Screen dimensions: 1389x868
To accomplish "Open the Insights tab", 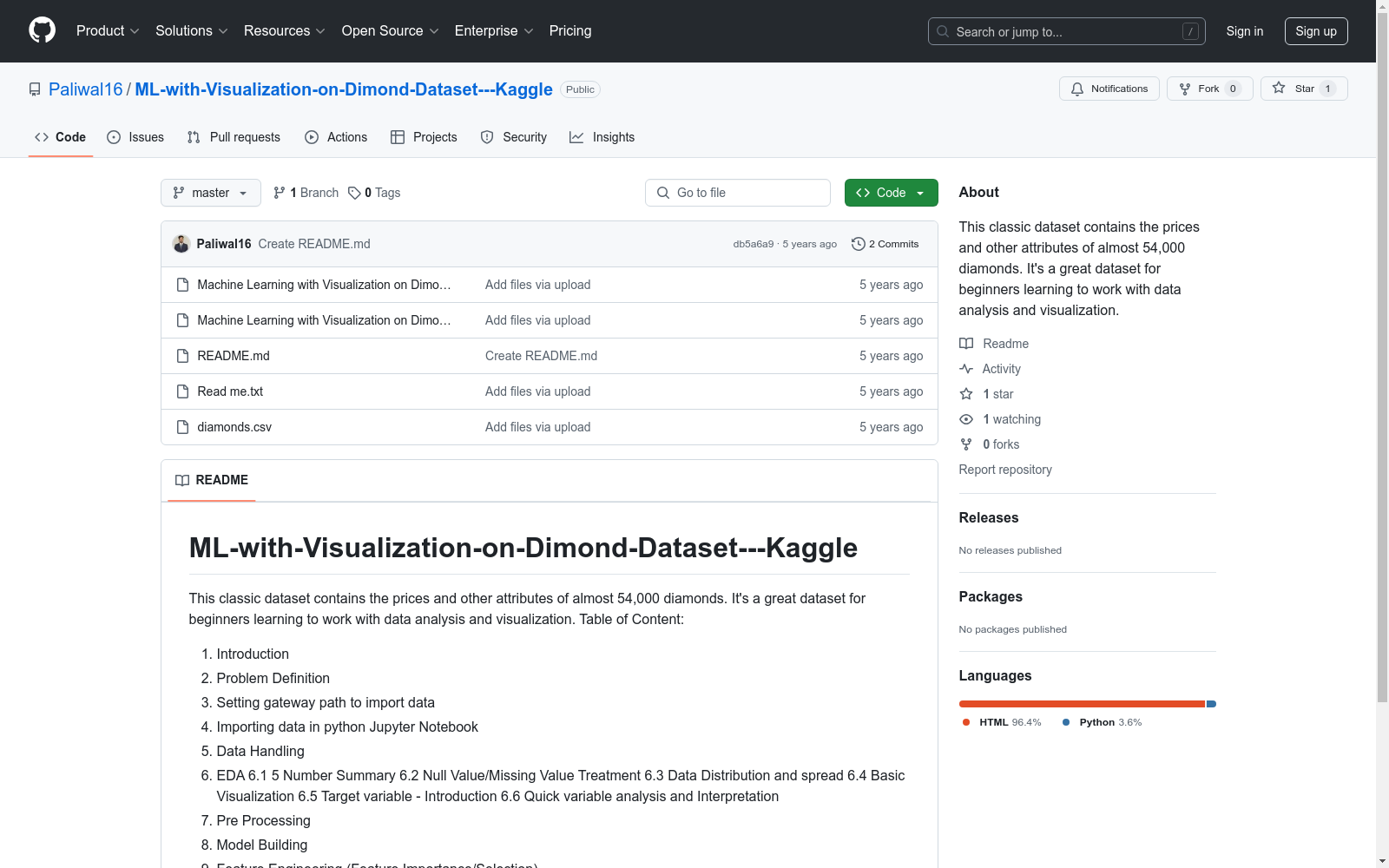I will (x=602, y=137).
